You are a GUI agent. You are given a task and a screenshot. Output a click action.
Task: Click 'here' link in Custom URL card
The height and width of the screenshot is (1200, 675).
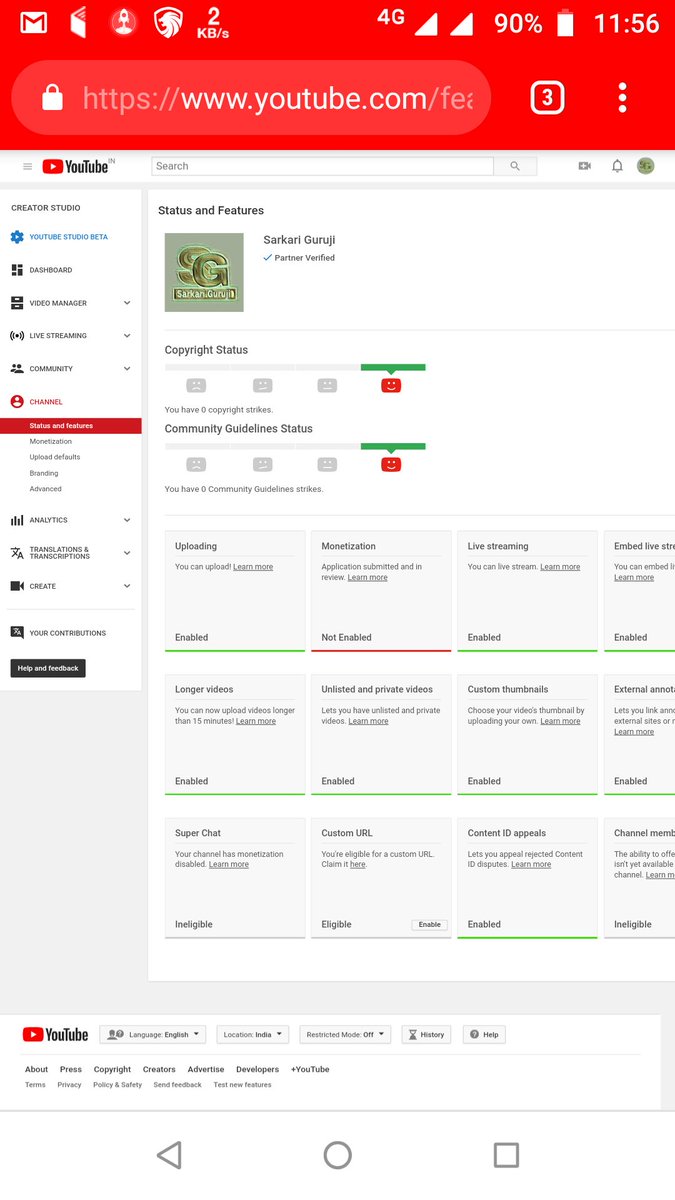pos(358,864)
